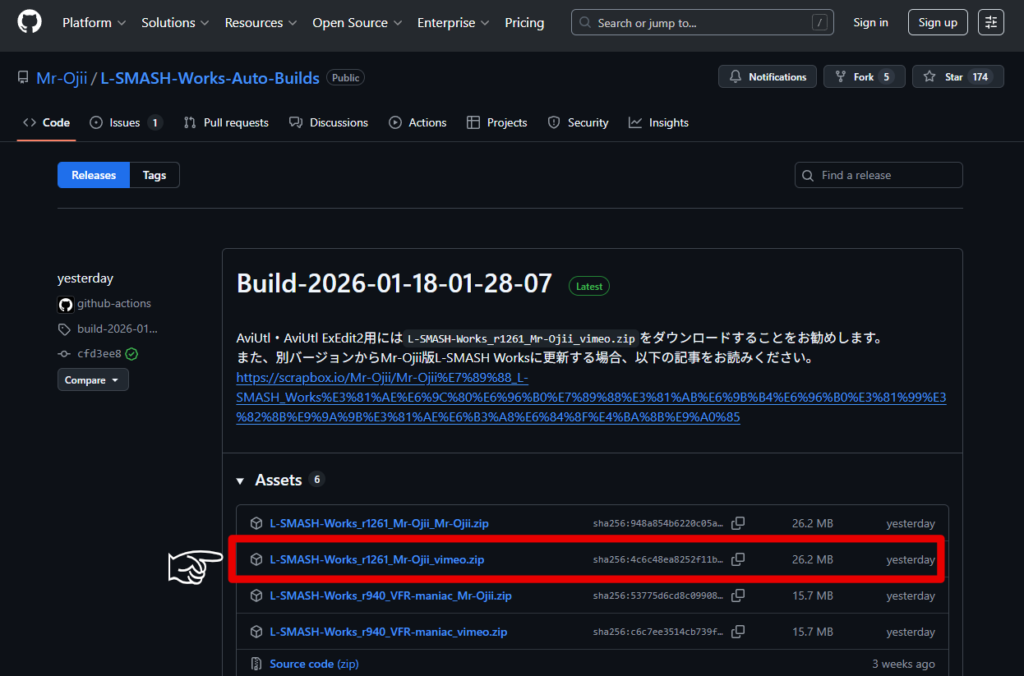Click the Sign up button
This screenshot has width=1024, height=676.
tap(937, 22)
